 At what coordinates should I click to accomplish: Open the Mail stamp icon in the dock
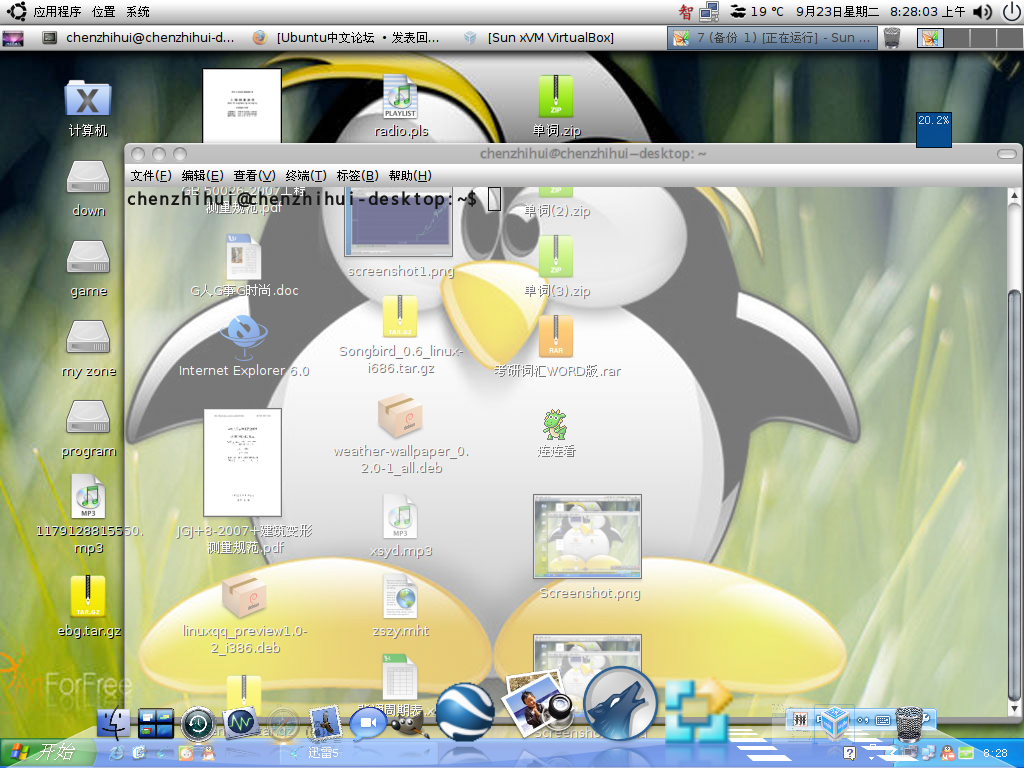tap(325, 724)
